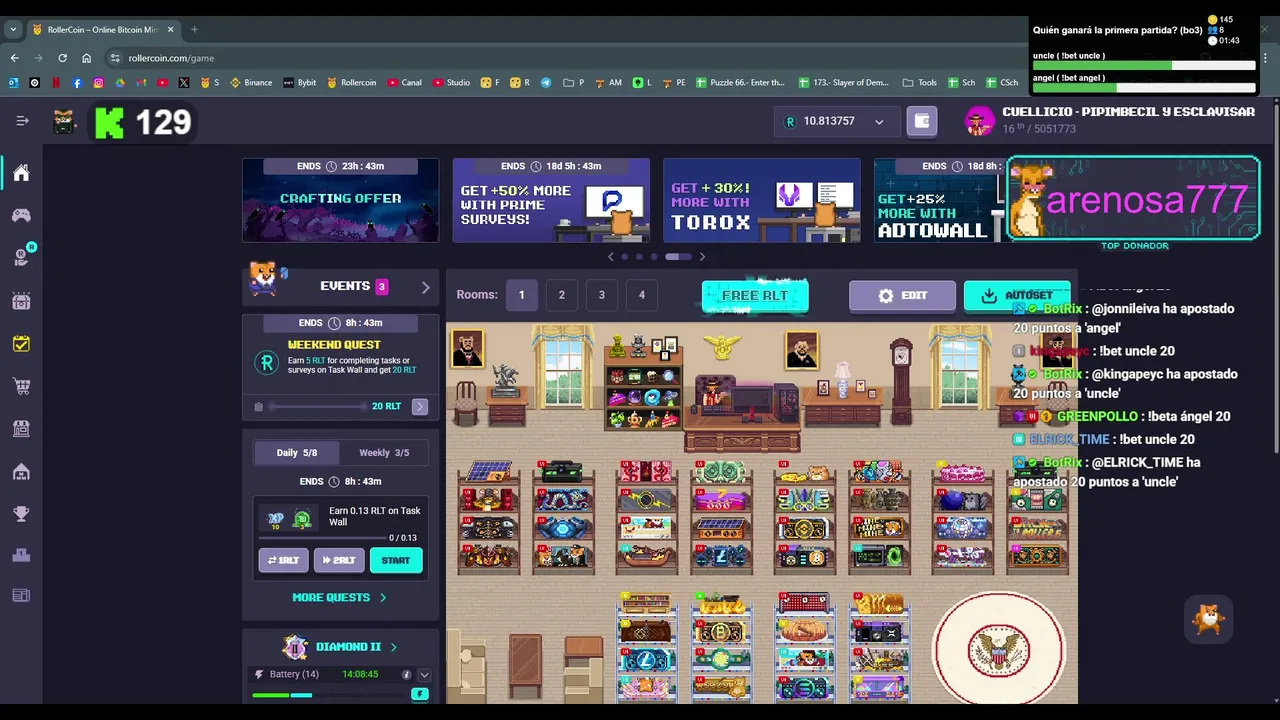Select room 4 tab
Viewport: 1280px width, 720px height.
642,295
